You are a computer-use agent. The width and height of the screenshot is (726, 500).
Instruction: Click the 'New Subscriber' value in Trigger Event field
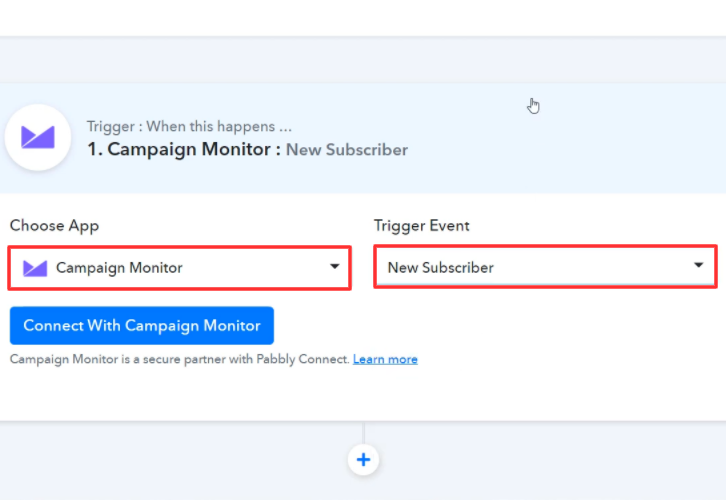[x=441, y=268]
